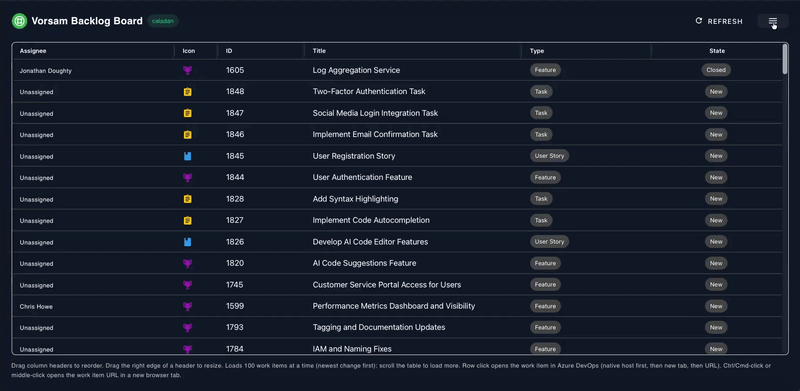Click the User Story badge for 1845

coord(549,156)
